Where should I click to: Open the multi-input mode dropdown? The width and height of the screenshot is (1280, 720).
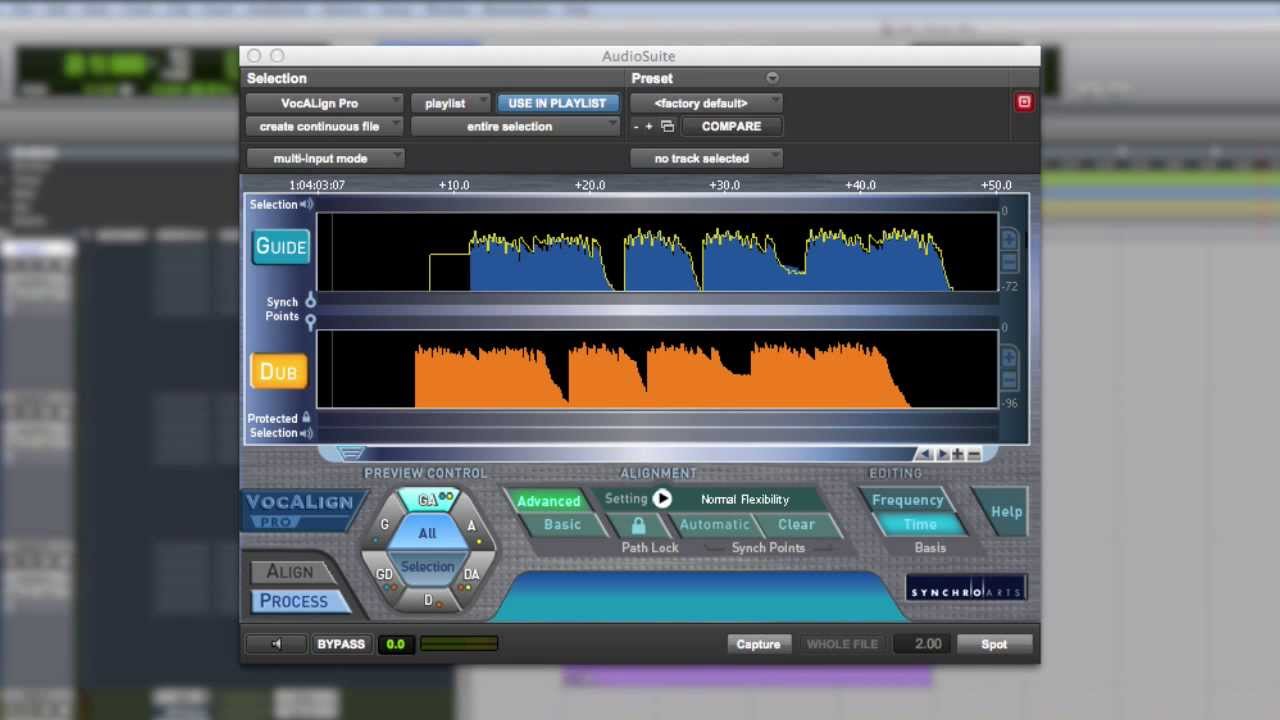point(325,158)
